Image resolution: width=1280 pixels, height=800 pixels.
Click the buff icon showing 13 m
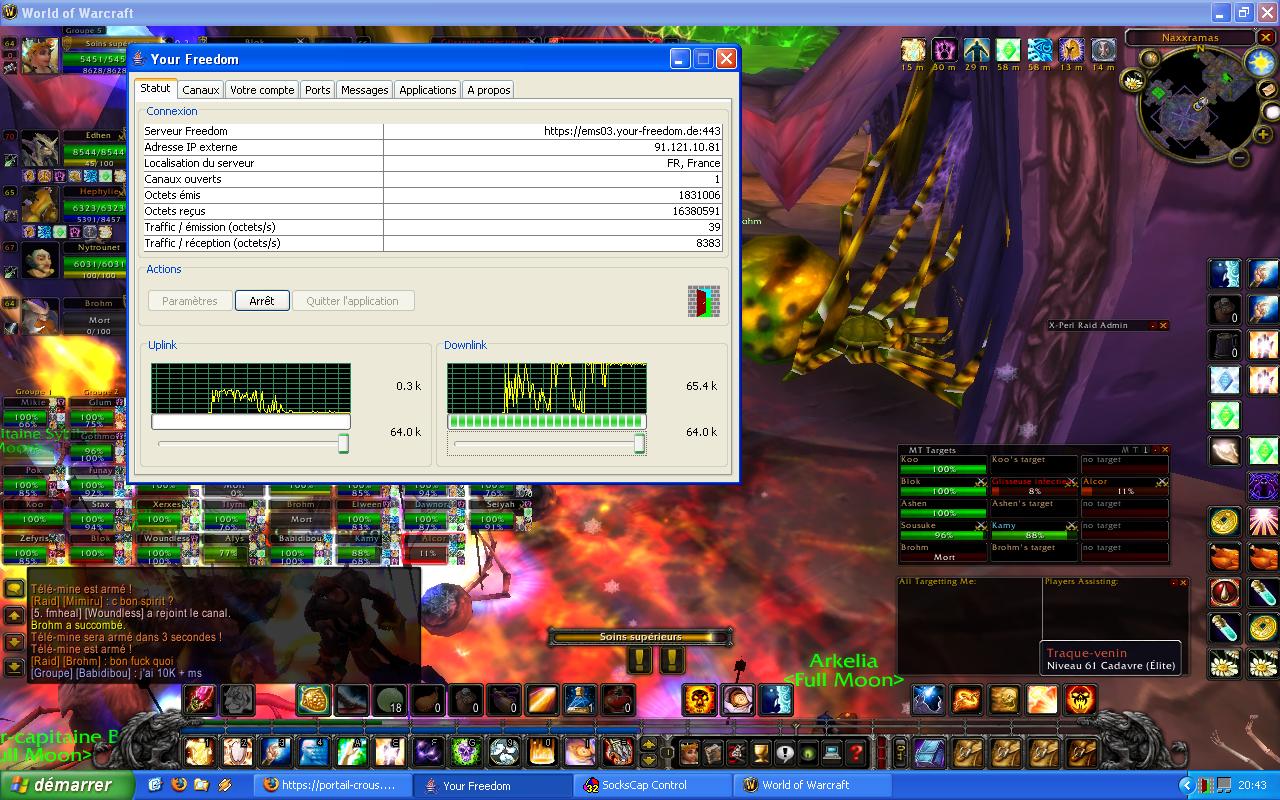point(1072,49)
